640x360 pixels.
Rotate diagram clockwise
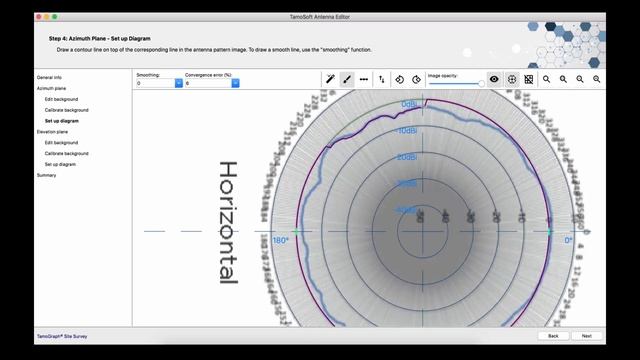coord(416,80)
